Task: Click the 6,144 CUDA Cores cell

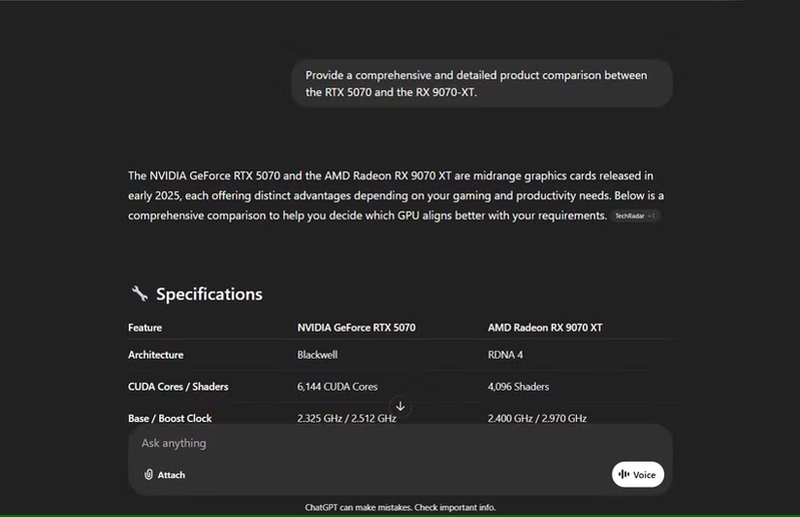Action: (x=337, y=387)
